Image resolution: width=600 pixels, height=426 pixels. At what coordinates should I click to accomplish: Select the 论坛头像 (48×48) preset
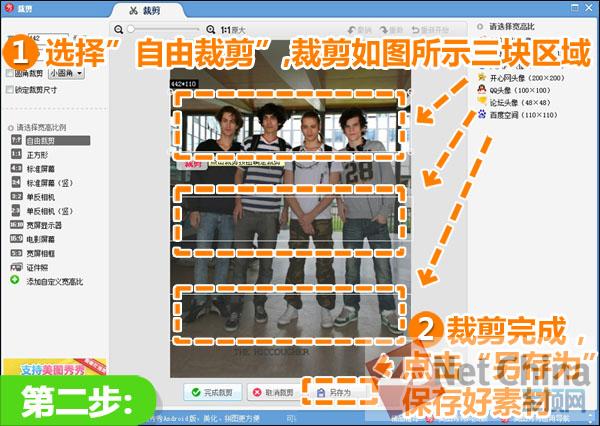pos(514,103)
